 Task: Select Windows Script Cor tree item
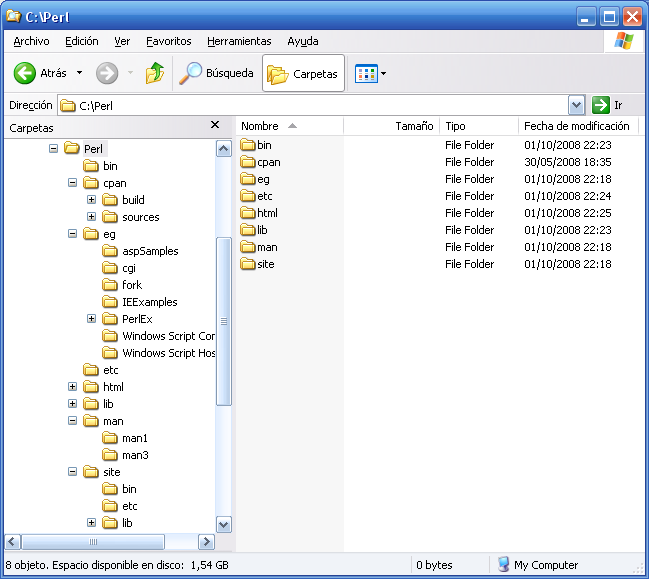[x=168, y=336]
